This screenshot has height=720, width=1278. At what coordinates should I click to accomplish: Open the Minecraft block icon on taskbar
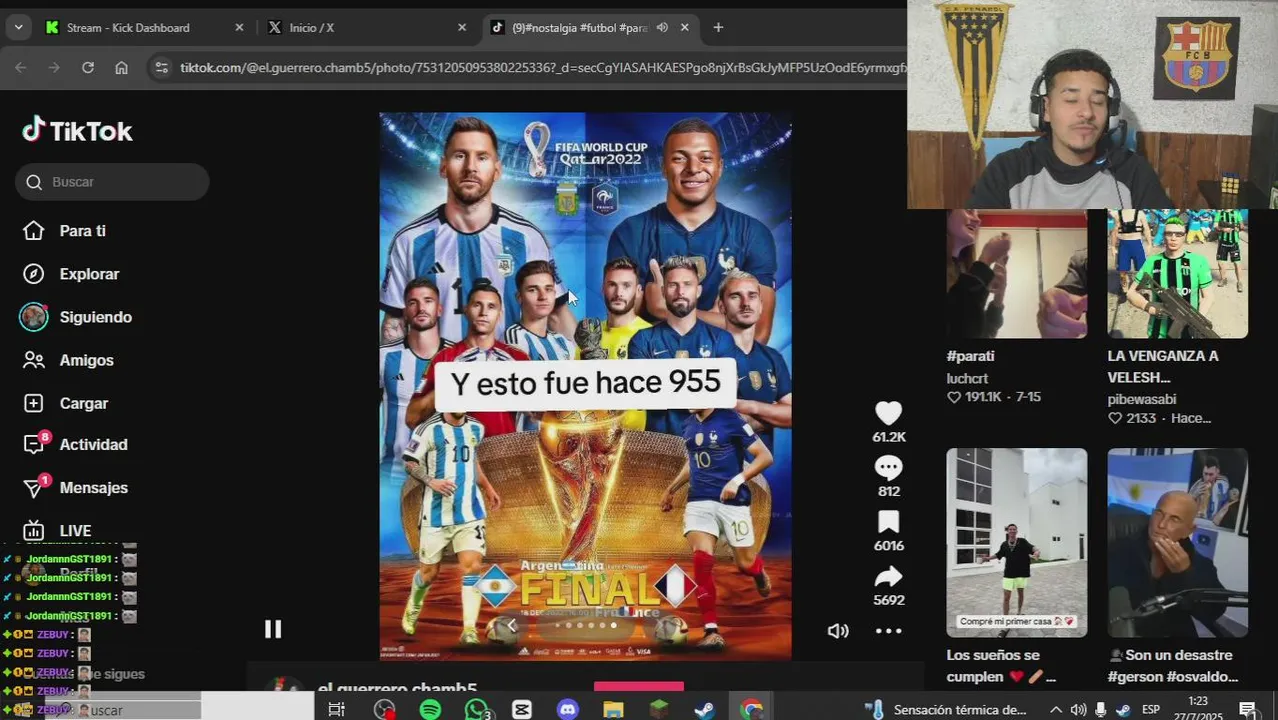pos(659,710)
